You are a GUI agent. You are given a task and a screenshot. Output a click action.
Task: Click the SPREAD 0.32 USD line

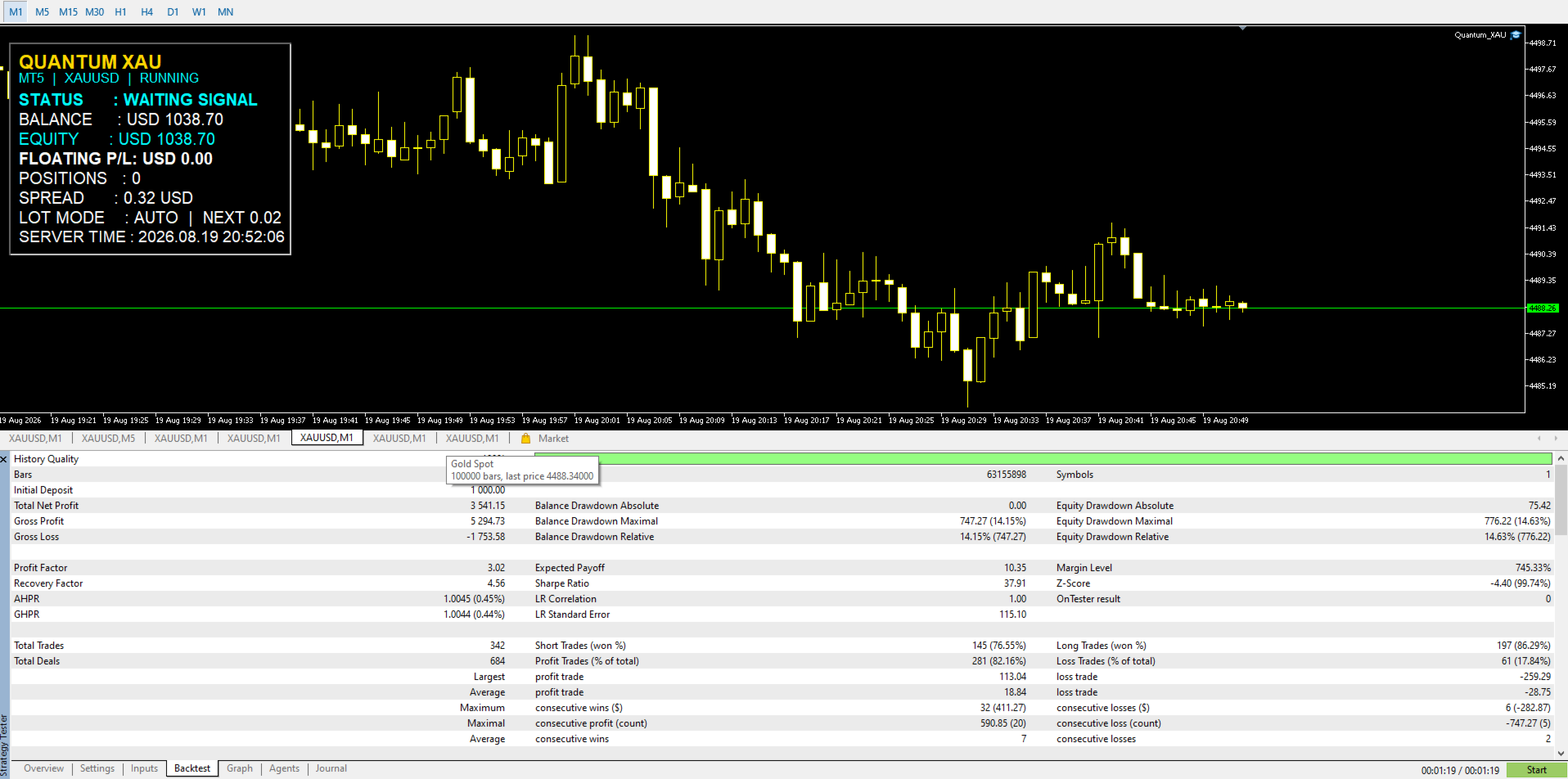click(x=106, y=198)
